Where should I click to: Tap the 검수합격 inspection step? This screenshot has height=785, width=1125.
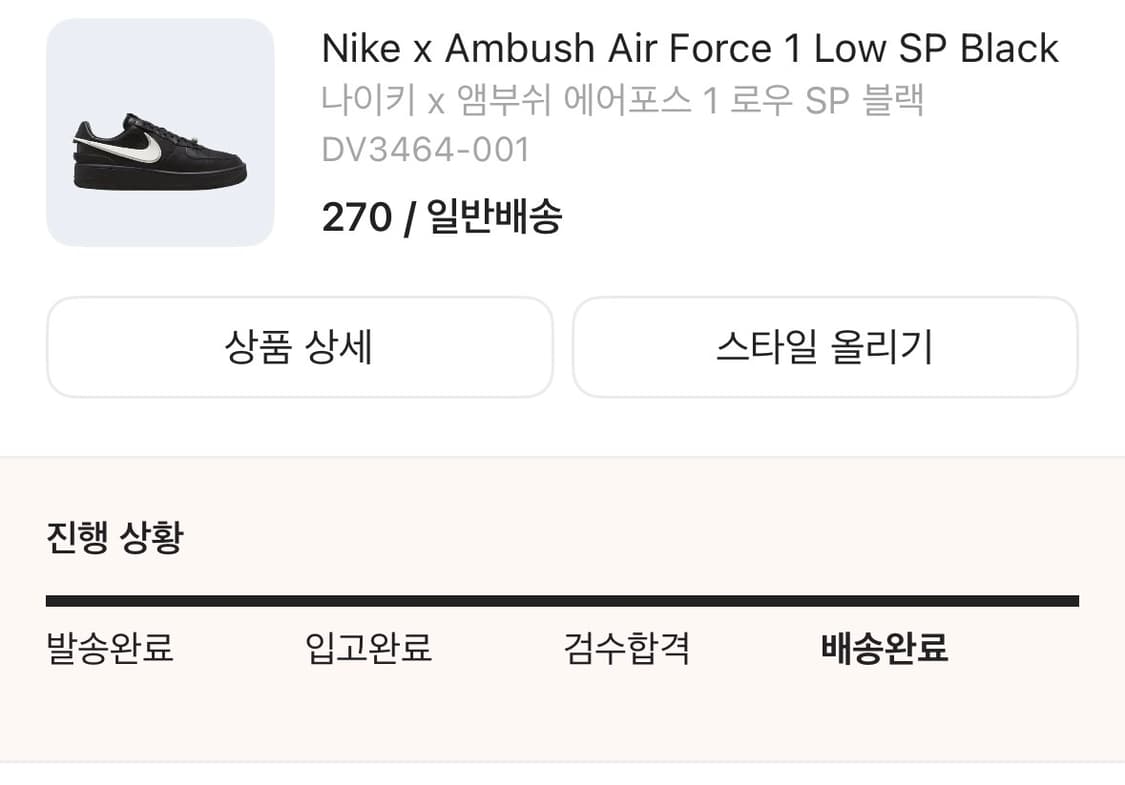point(627,648)
